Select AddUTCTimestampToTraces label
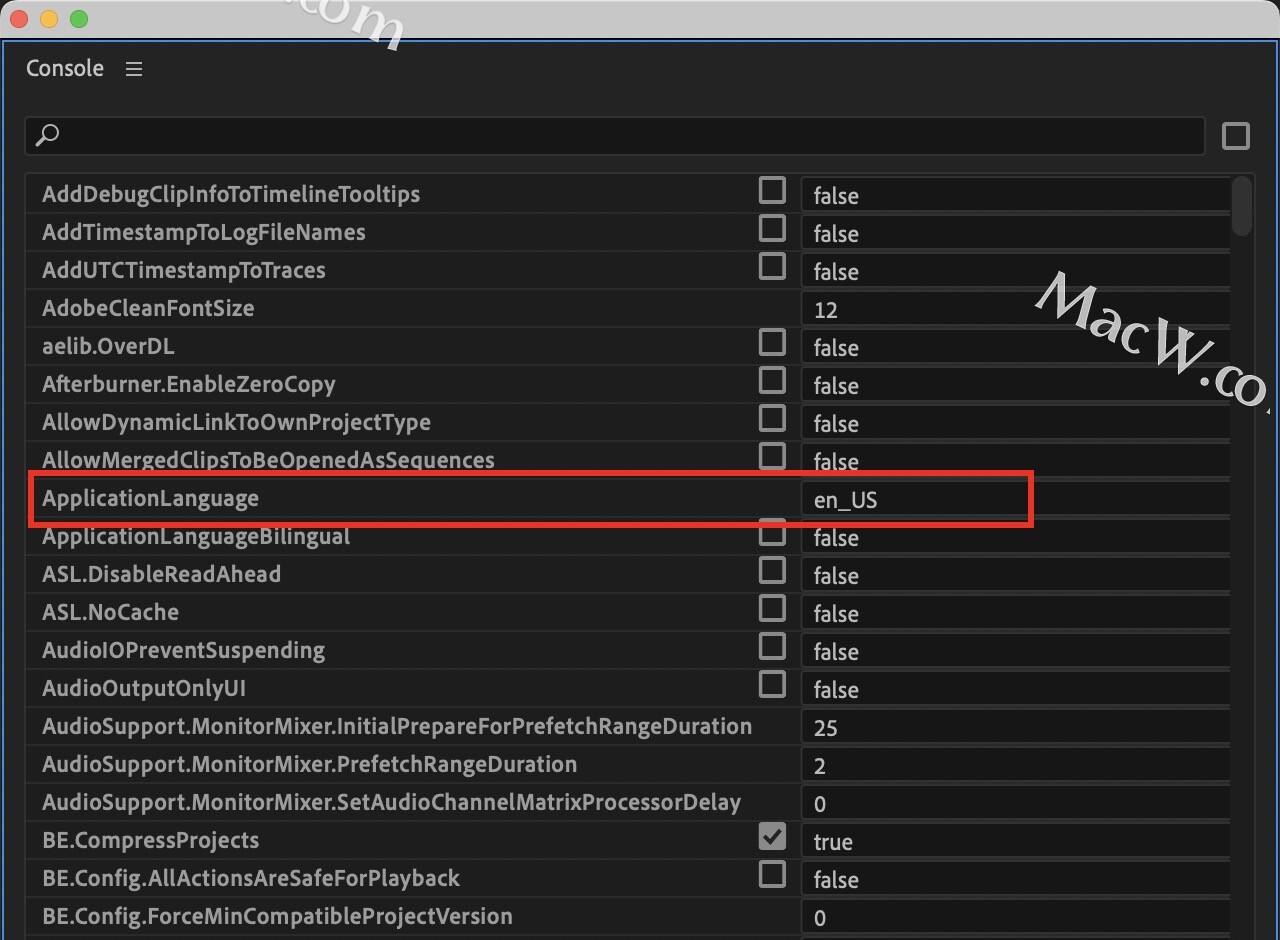 pos(183,270)
